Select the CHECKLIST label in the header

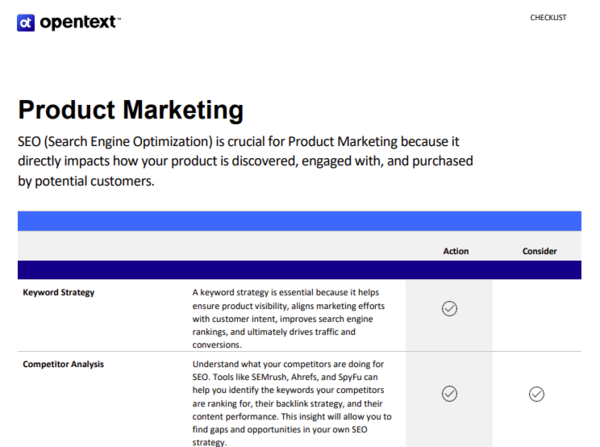click(x=548, y=18)
